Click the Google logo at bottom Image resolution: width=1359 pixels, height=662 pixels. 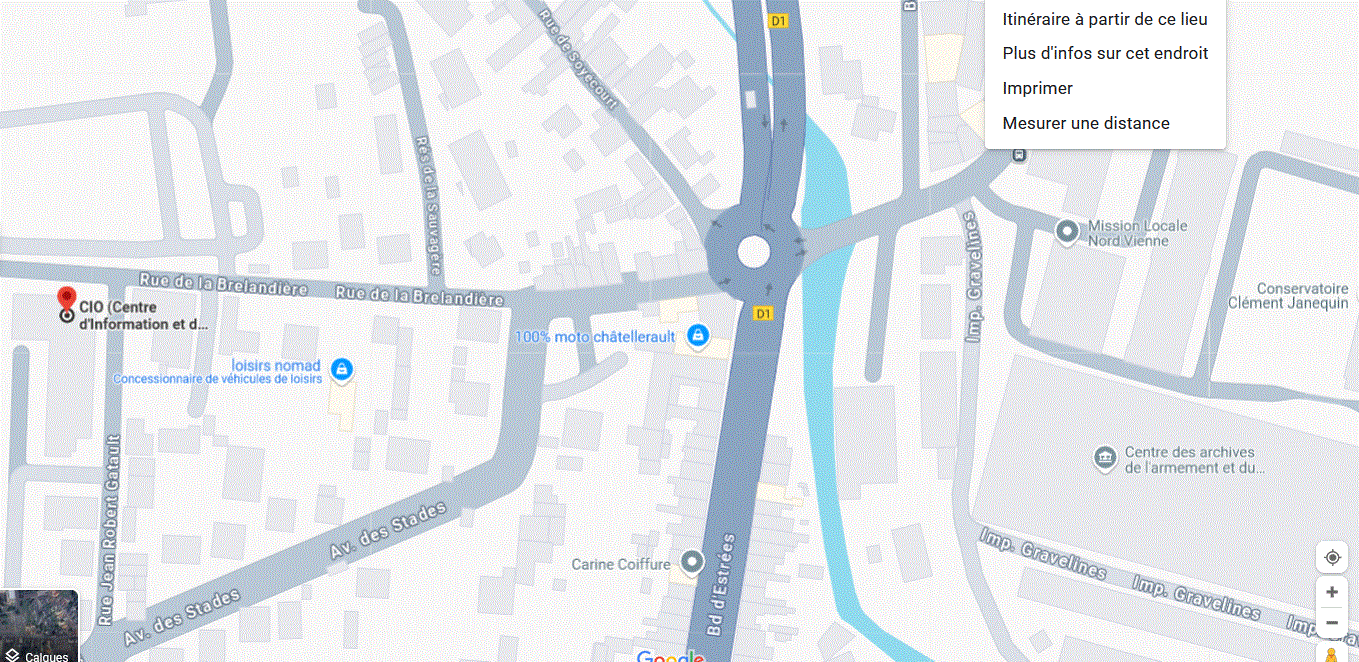[670, 656]
